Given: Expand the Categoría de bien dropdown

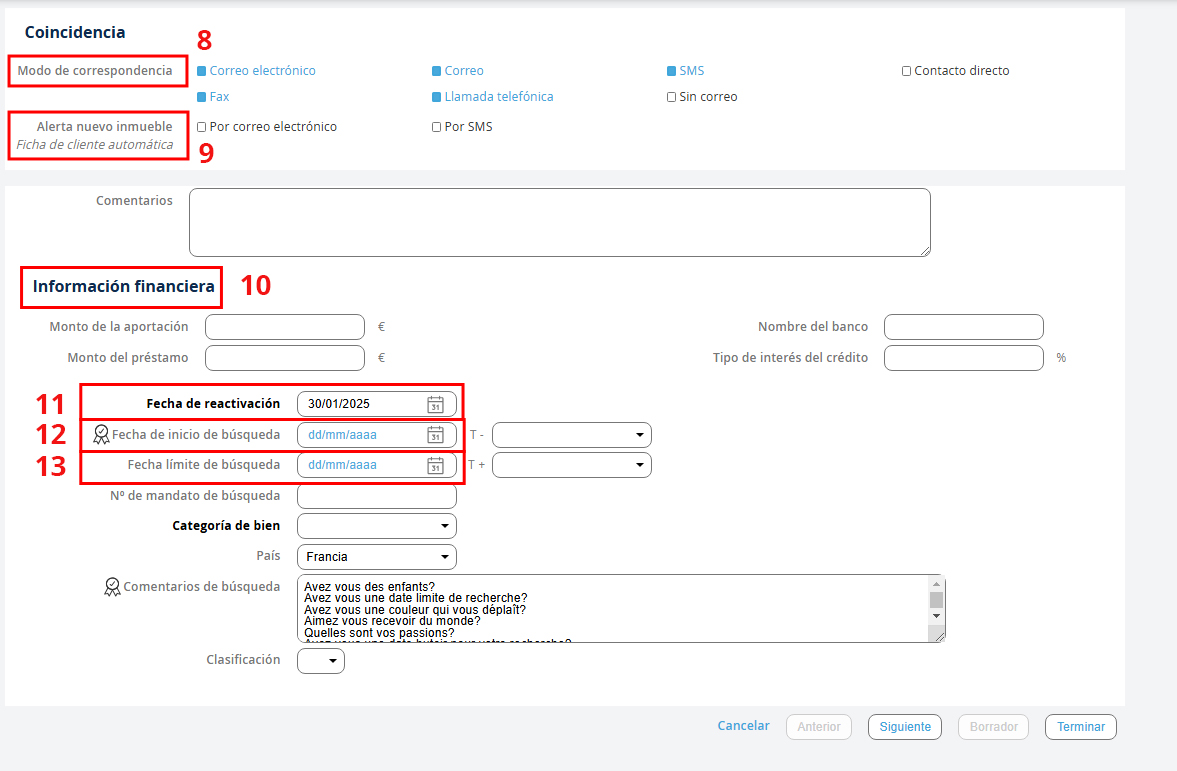Looking at the screenshot, I should point(377,526).
